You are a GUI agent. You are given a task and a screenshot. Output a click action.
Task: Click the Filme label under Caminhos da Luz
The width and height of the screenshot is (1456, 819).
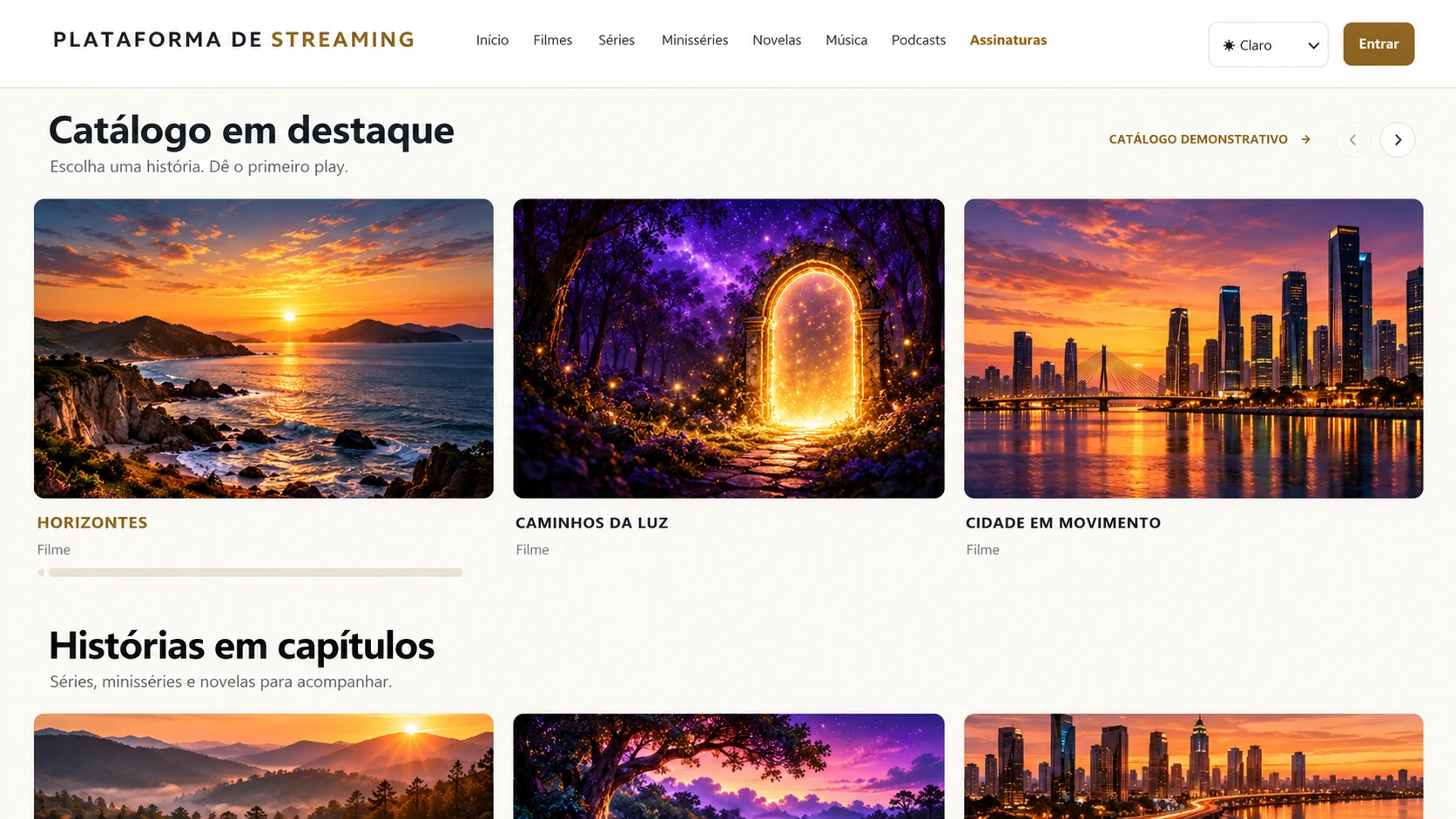pyautogui.click(x=532, y=550)
